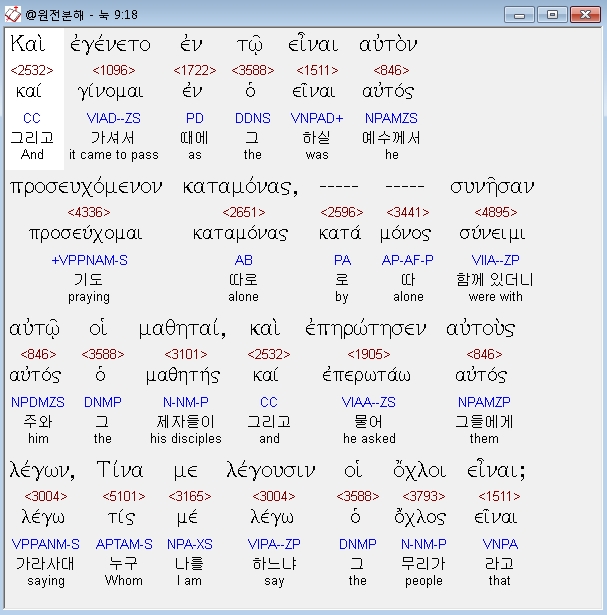This screenshot has height=615, width=607.
Task: Click Strong's number <4895>
Action: pos(496,212)
